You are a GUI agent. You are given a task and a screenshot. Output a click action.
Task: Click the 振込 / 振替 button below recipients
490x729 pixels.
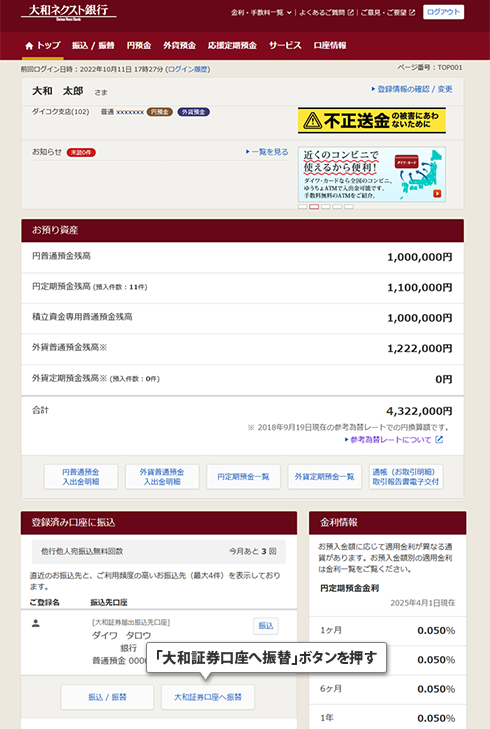click(107, 697)
